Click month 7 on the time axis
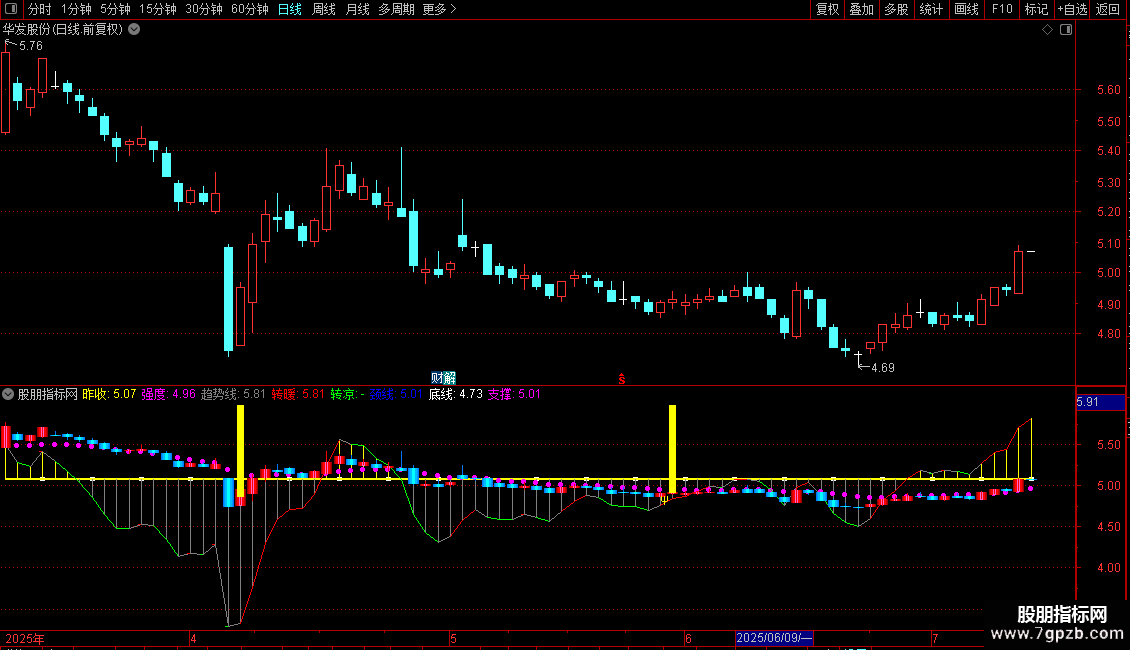 935,638
